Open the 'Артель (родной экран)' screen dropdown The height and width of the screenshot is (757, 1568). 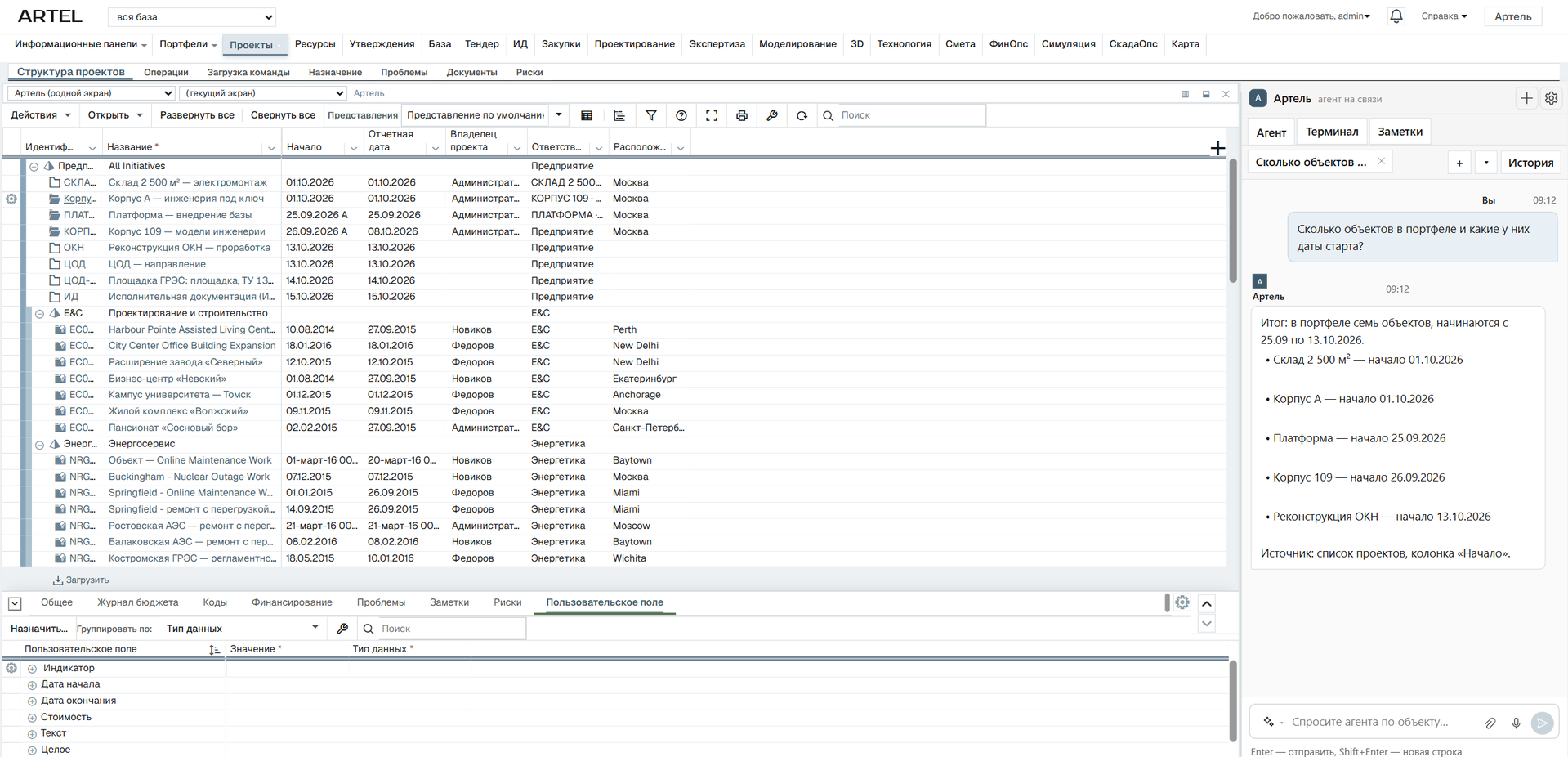tap(91, 93)
